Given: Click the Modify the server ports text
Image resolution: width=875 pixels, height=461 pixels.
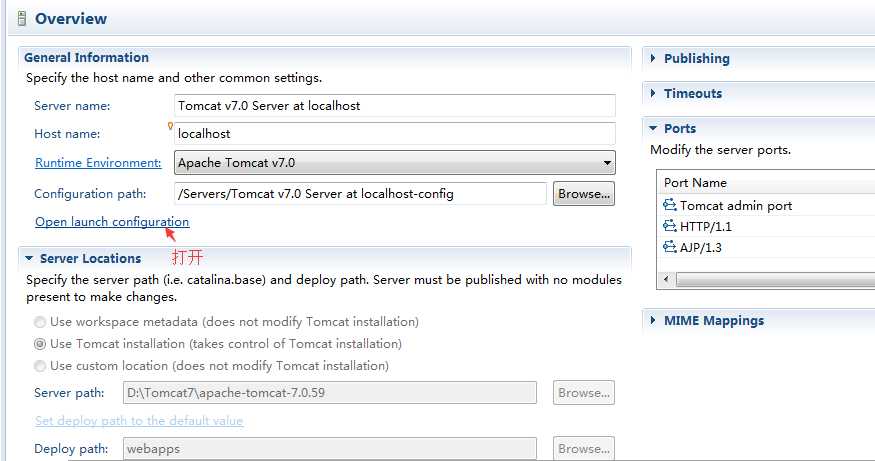Looking at the screenshot, I should (720, 150).
